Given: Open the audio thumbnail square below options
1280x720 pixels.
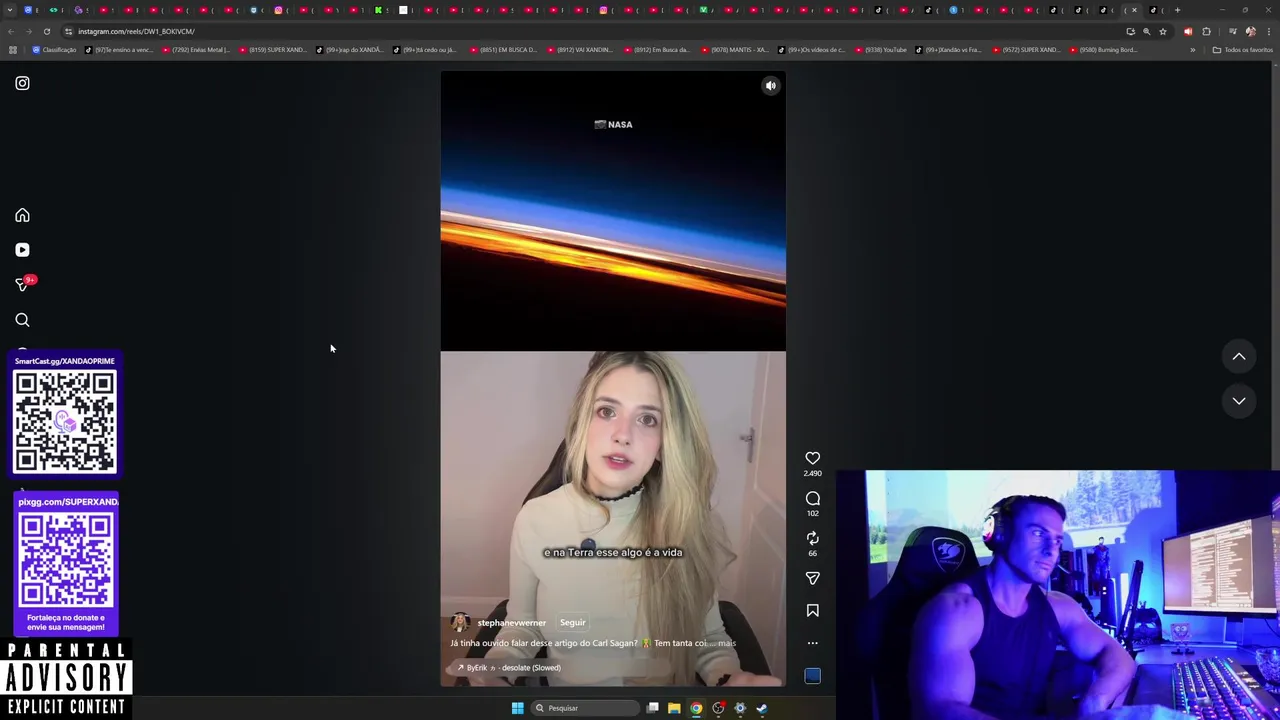Looking at the screenshot, I should [813, 676].
